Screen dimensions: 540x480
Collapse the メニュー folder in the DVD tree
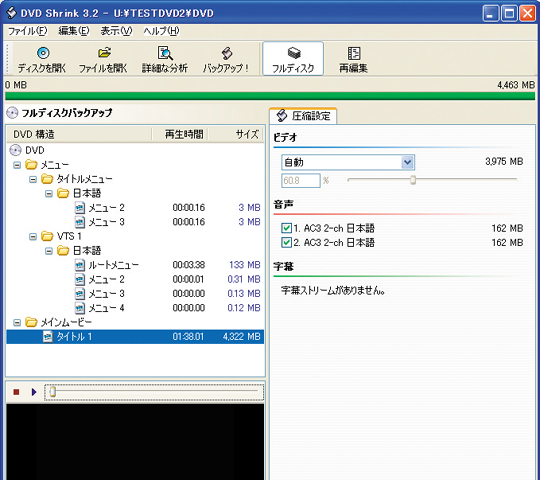[17, 165]
